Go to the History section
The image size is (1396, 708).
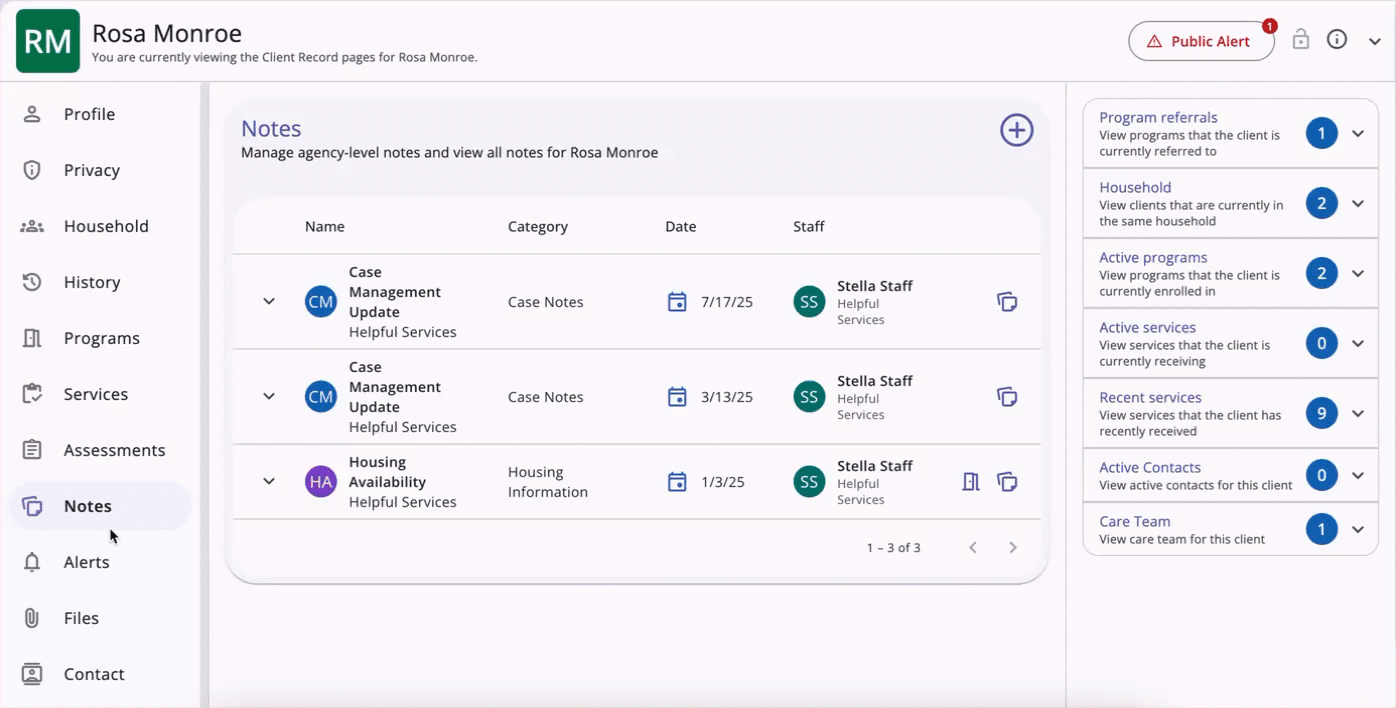(100, 282)
